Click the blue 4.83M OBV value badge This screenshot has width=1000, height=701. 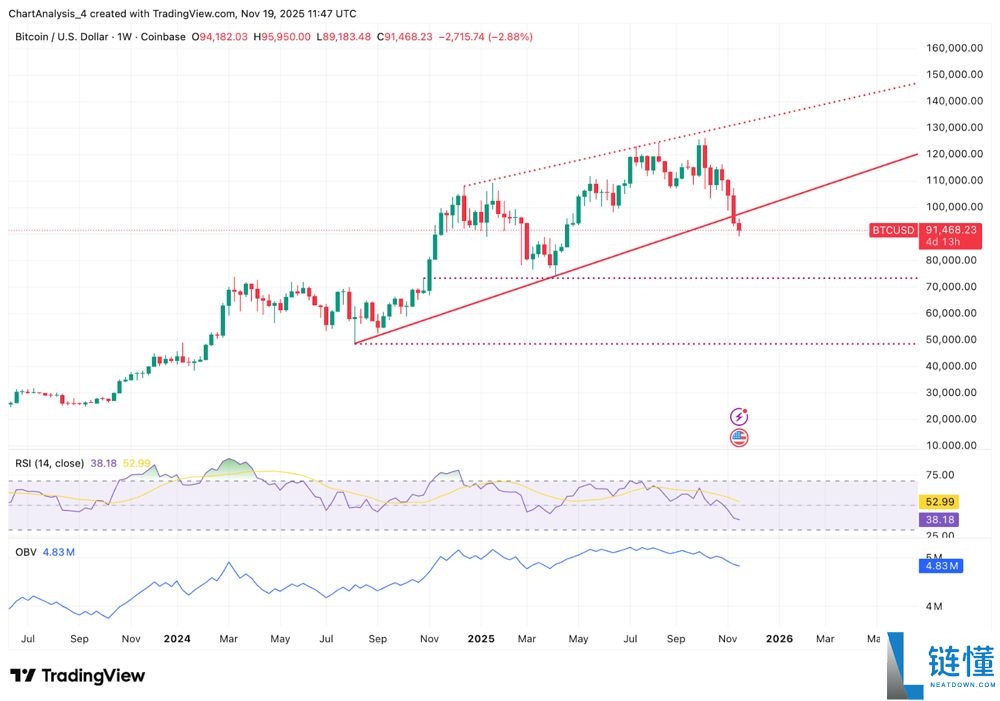click(943, 566)
